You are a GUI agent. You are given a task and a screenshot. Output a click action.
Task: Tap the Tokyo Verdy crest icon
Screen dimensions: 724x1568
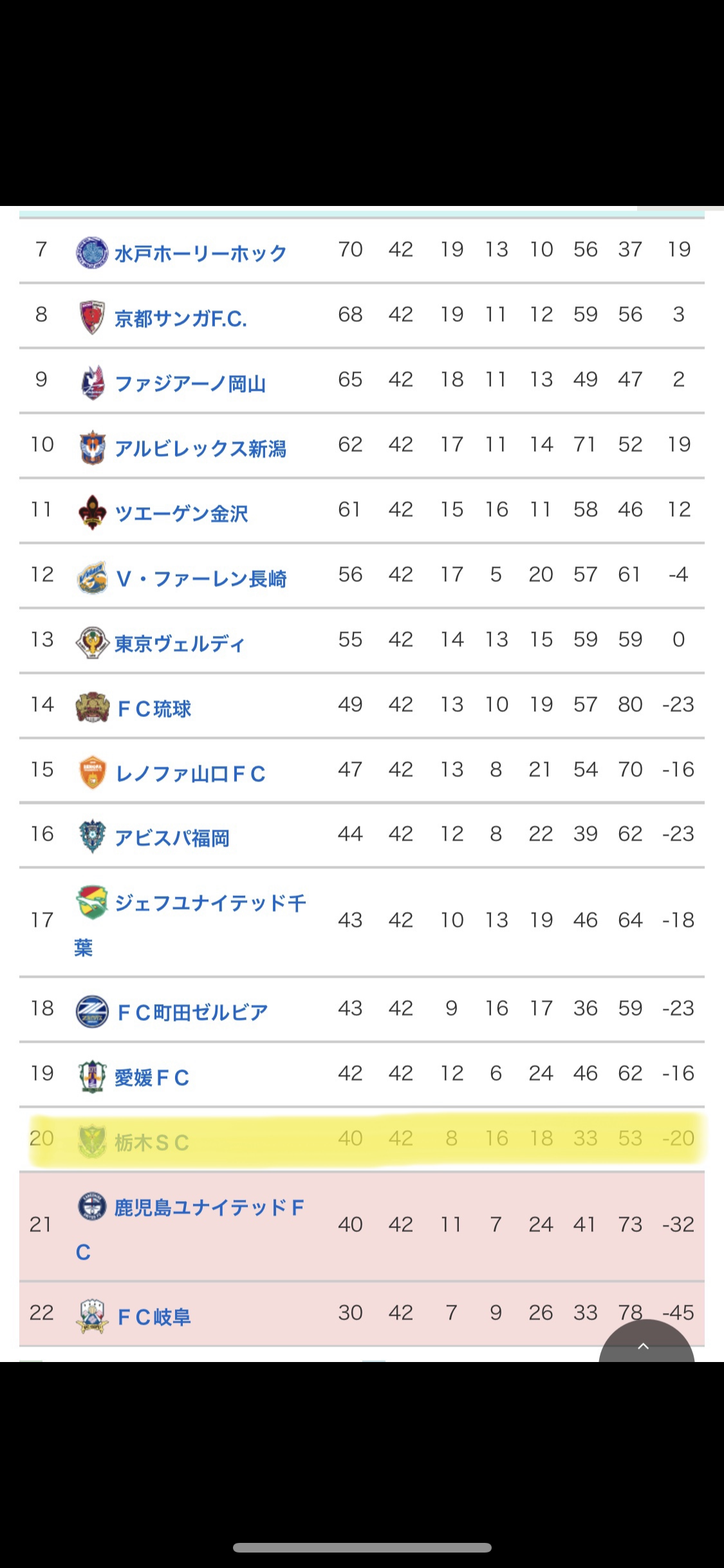tap(92, 642)
